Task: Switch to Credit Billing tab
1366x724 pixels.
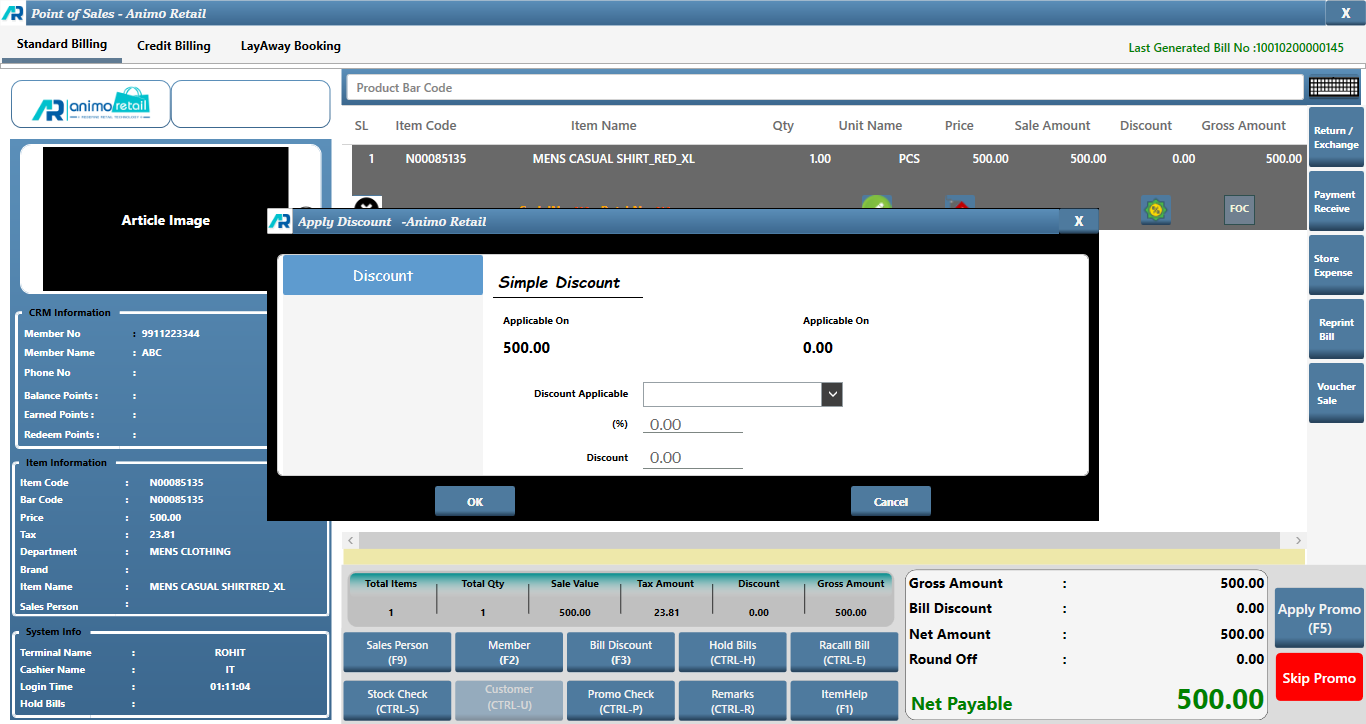Action: click(174, 46)
